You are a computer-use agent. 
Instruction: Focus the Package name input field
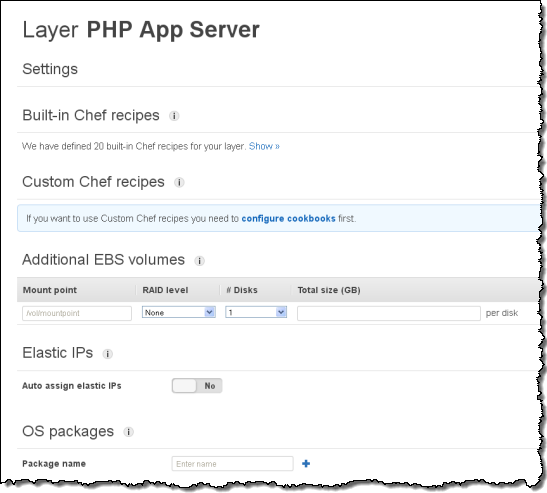tap(232, 464)
